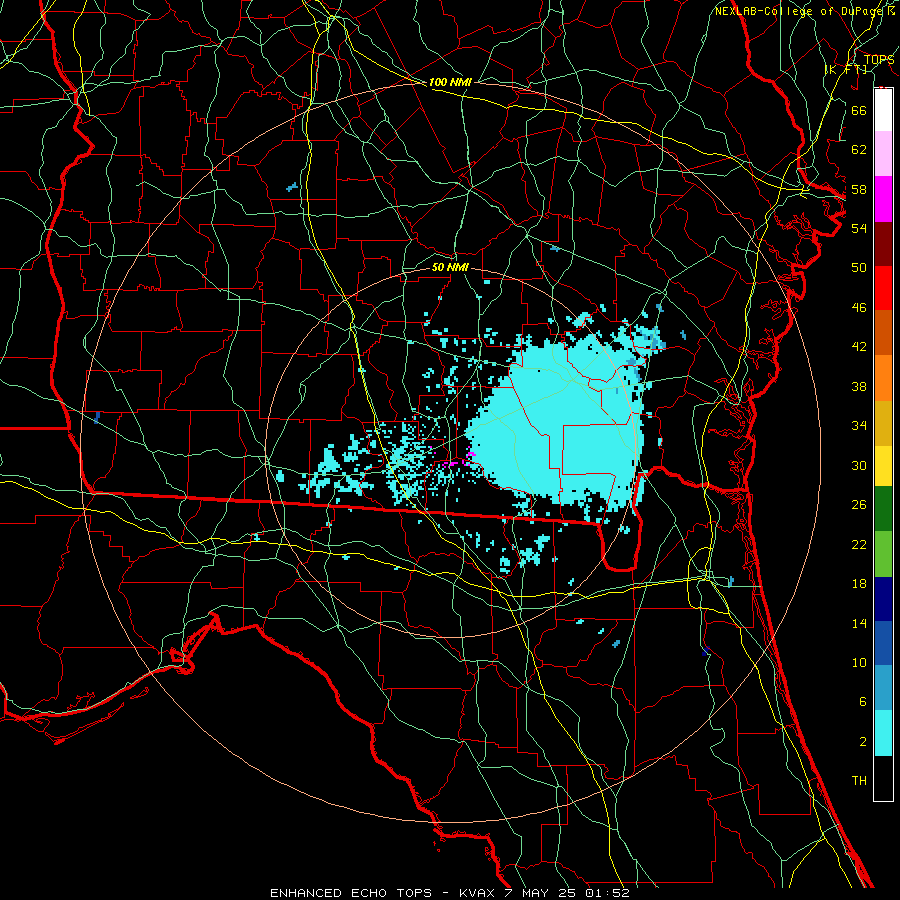The width and height of the screenshot is (900, 900).
Task: Click the magenta high-top pixels near radar center
Action: click(459, 459)
